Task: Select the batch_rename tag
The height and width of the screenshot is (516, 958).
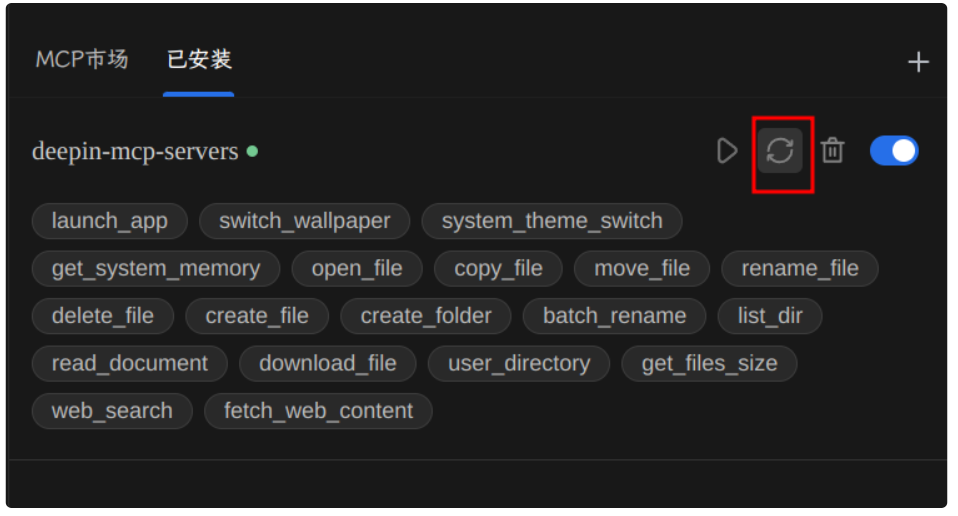Action: click(x=615, y=316)
